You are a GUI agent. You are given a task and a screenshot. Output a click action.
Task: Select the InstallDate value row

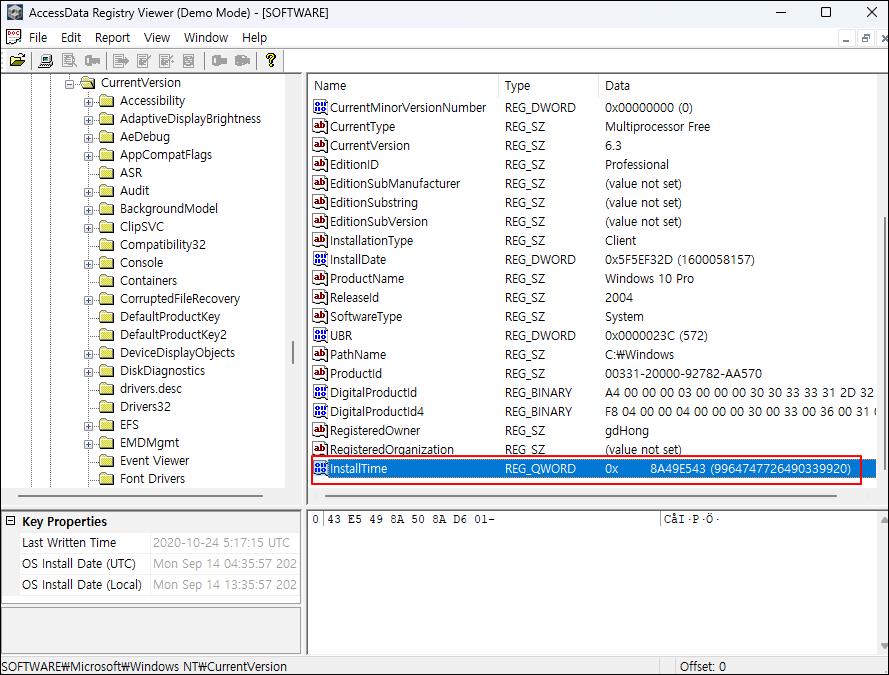(x=594, y=260)
